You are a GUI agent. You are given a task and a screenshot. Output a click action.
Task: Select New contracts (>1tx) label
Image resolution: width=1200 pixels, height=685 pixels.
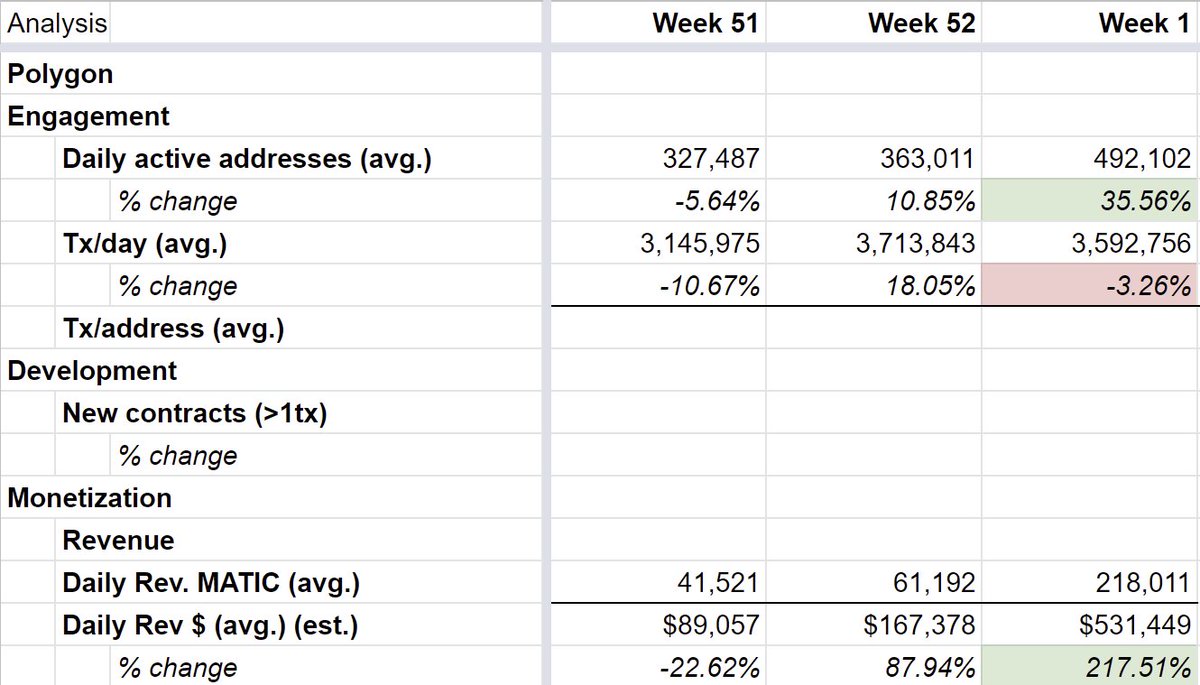point(195,413)
